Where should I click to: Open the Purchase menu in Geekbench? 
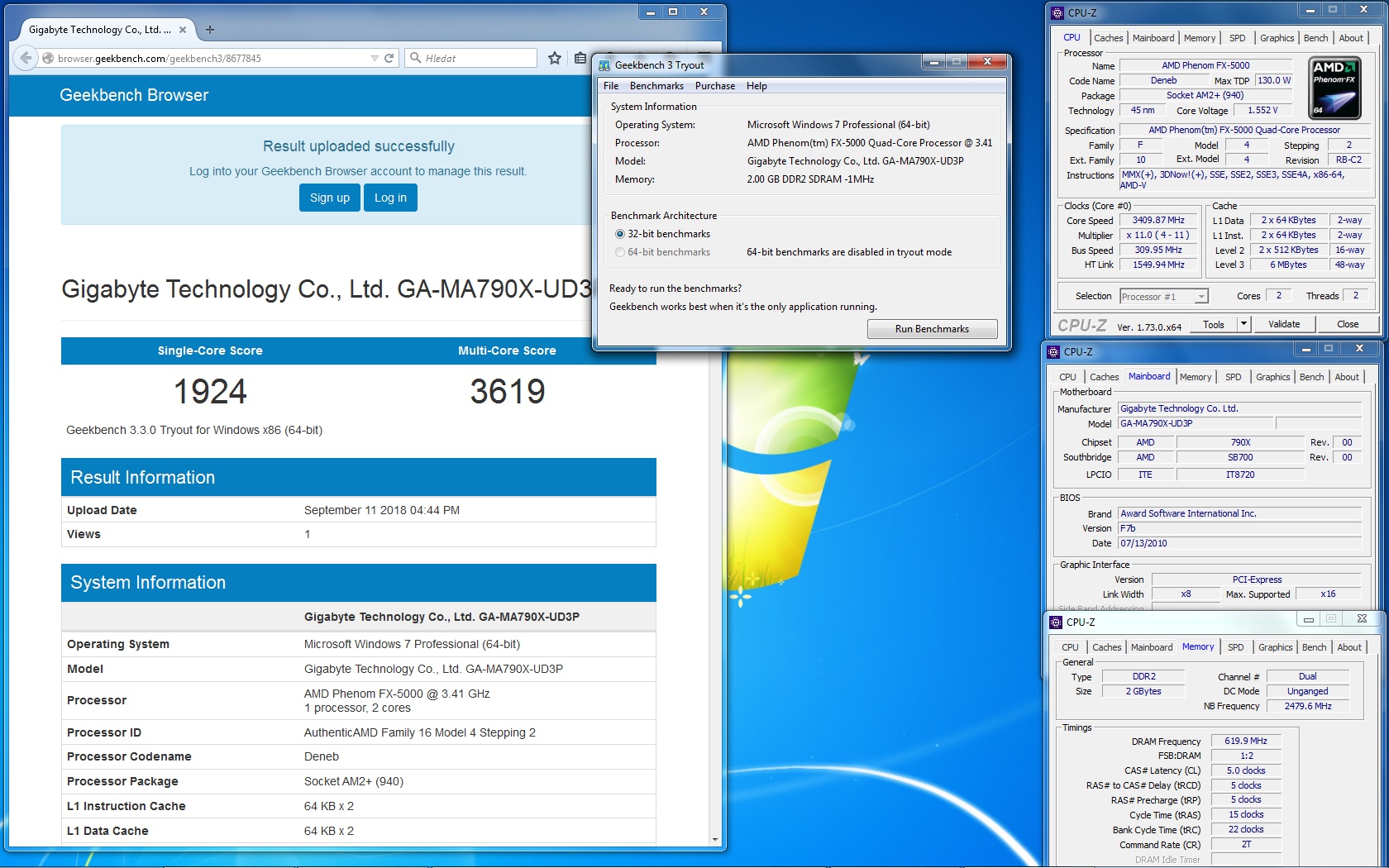(x=715, y=86)
